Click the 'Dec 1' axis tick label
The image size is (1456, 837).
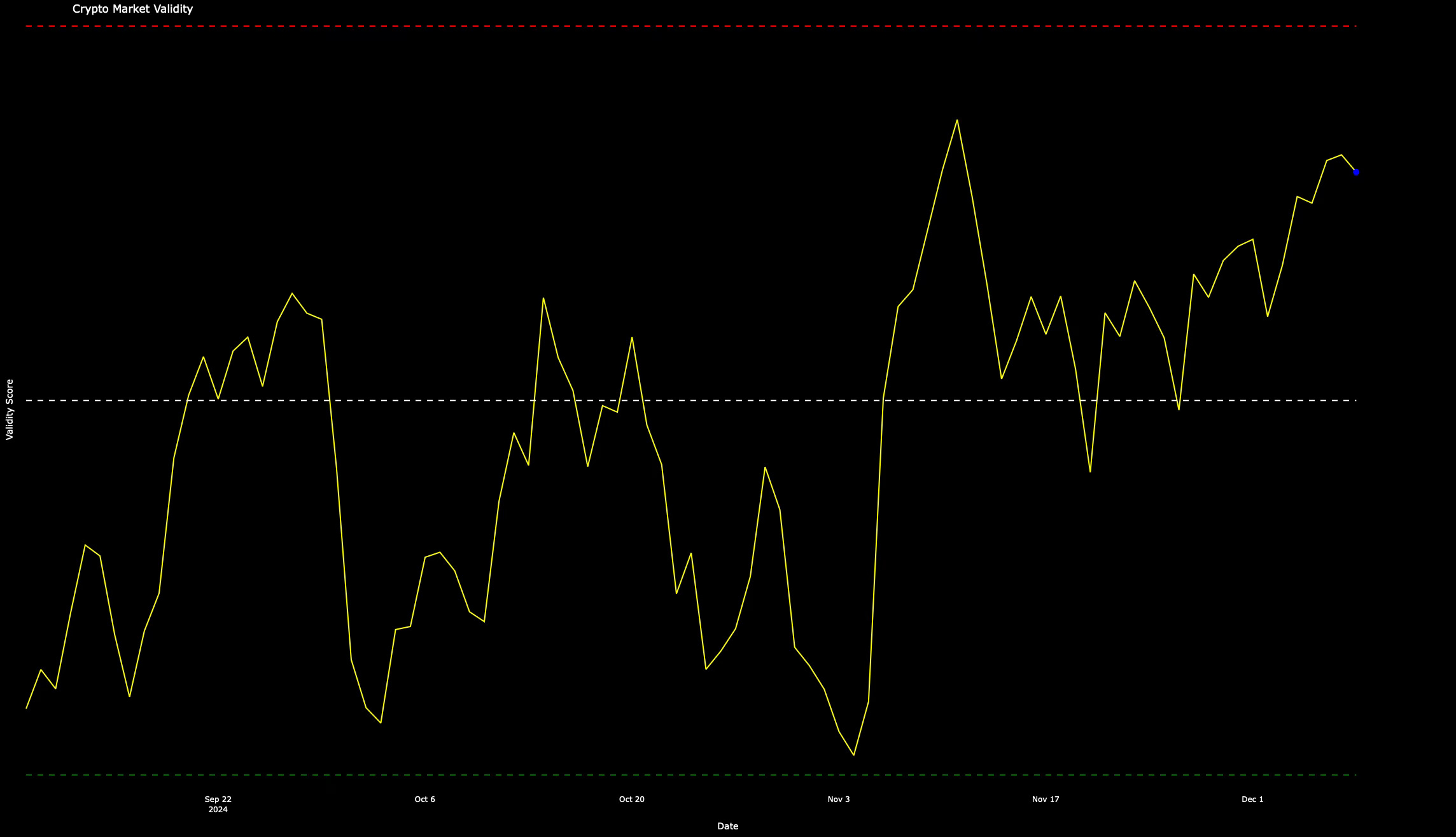pos(1252,799)
